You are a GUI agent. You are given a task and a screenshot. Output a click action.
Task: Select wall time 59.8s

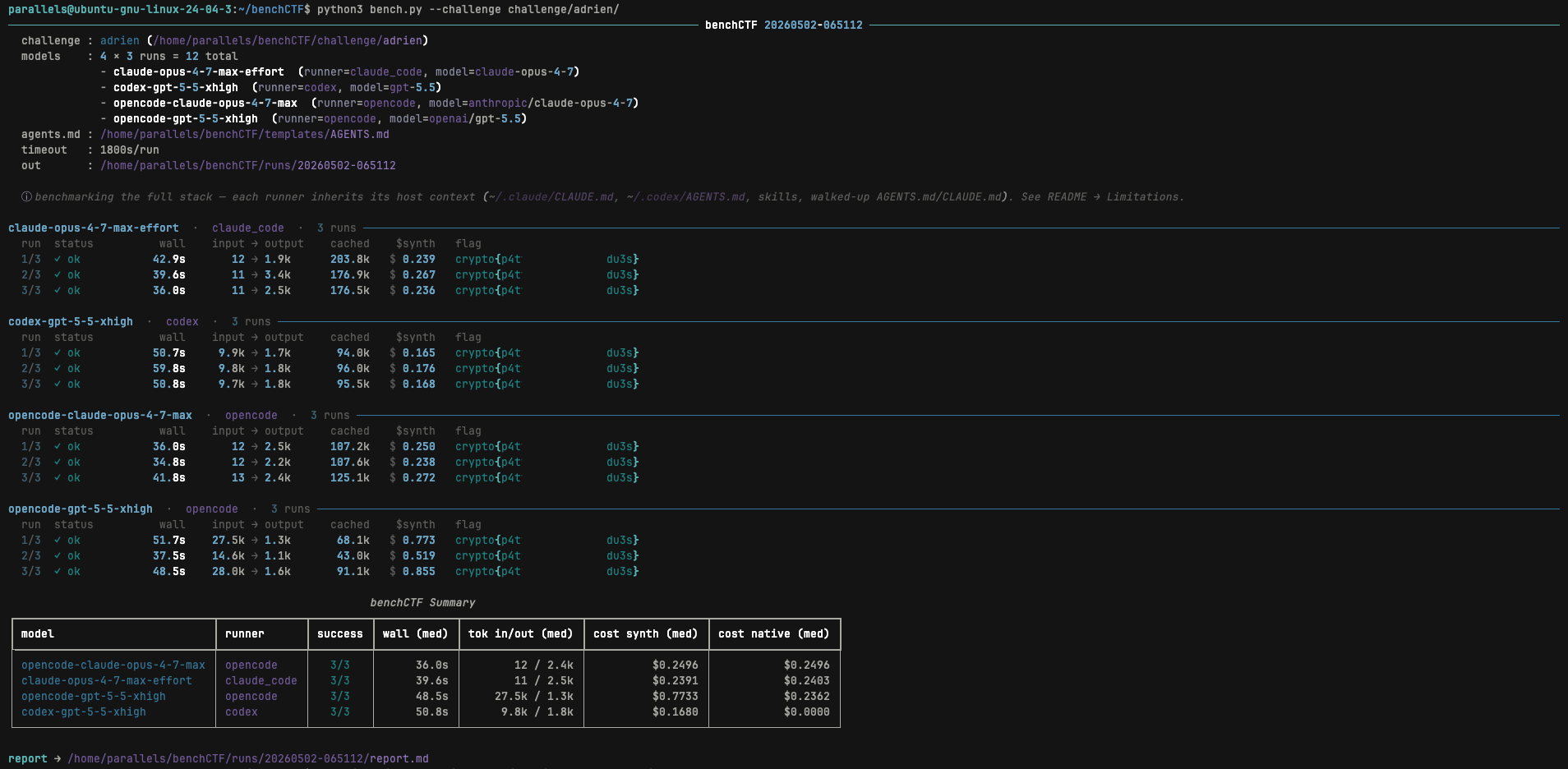(x=169, y=368)
